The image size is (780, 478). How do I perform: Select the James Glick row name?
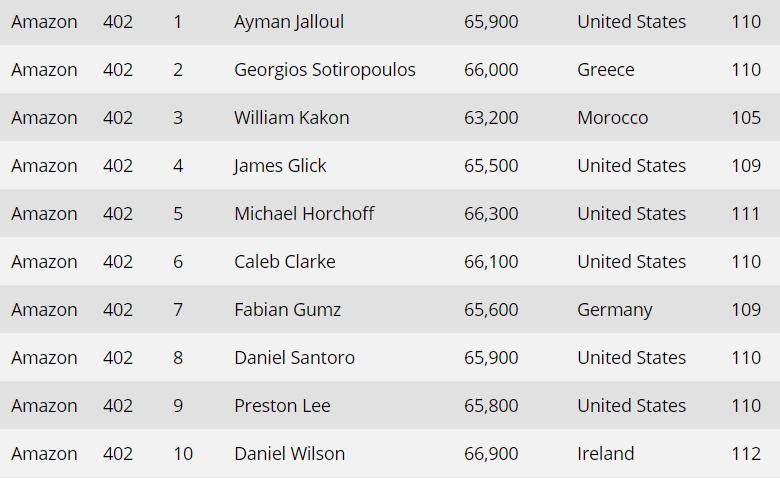click(280, 166)
